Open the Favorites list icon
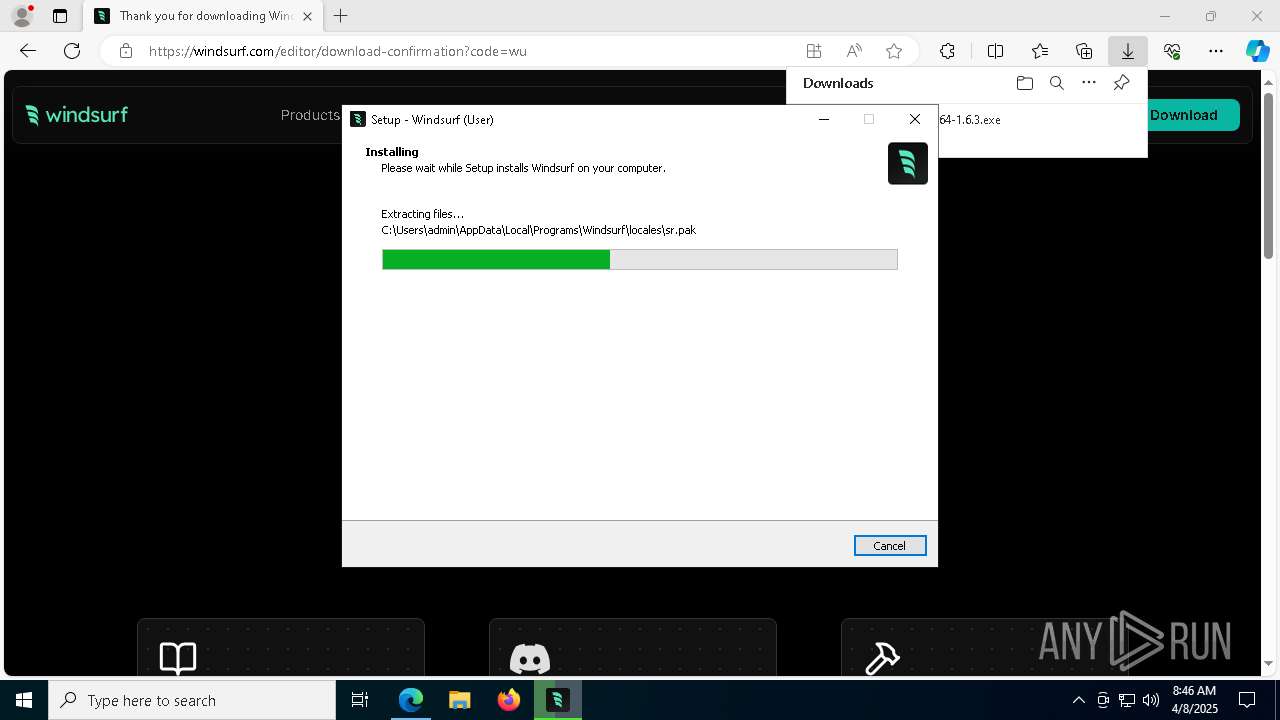 tap(1040, 51)
